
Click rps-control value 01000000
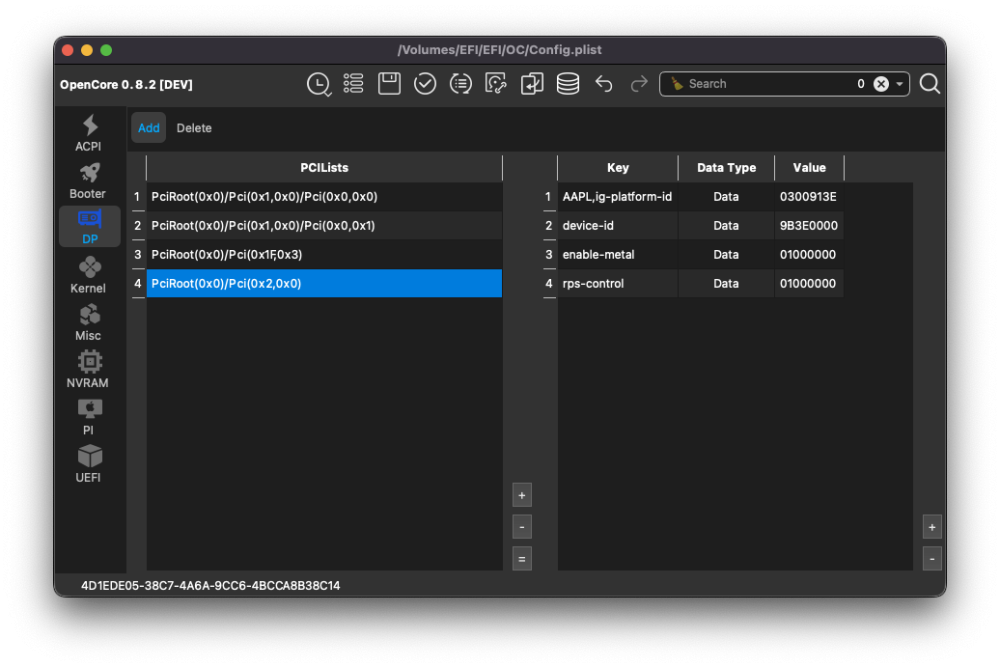[x=809, y=283]
